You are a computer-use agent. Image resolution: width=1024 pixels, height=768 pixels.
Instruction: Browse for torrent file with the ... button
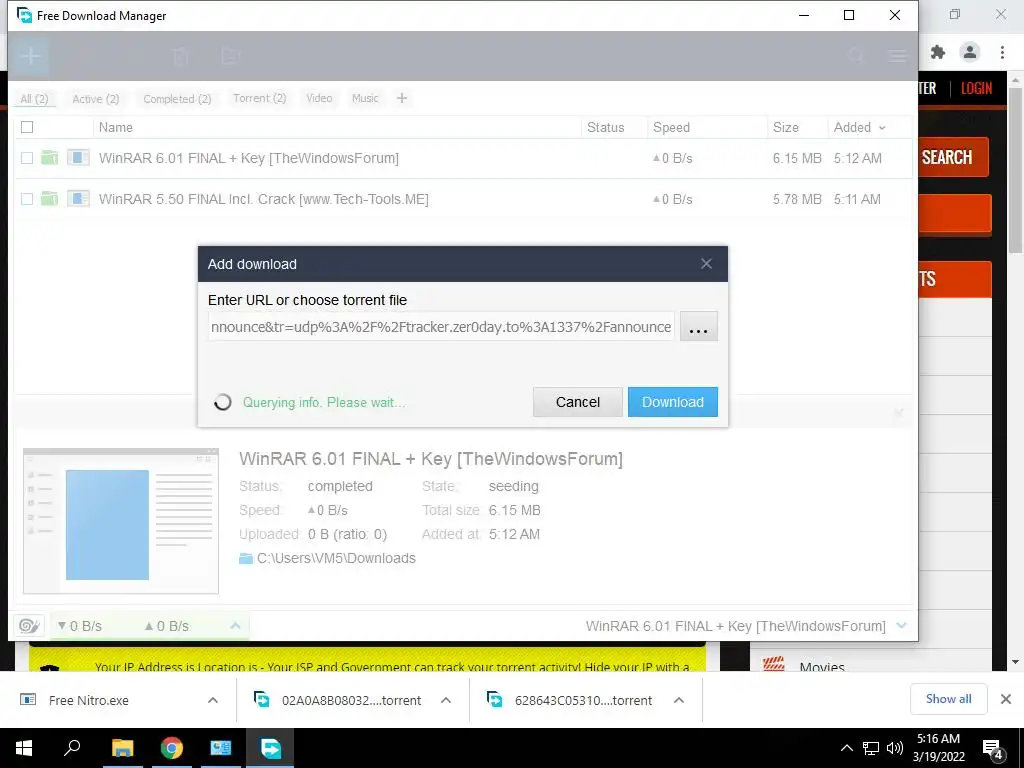699,327
